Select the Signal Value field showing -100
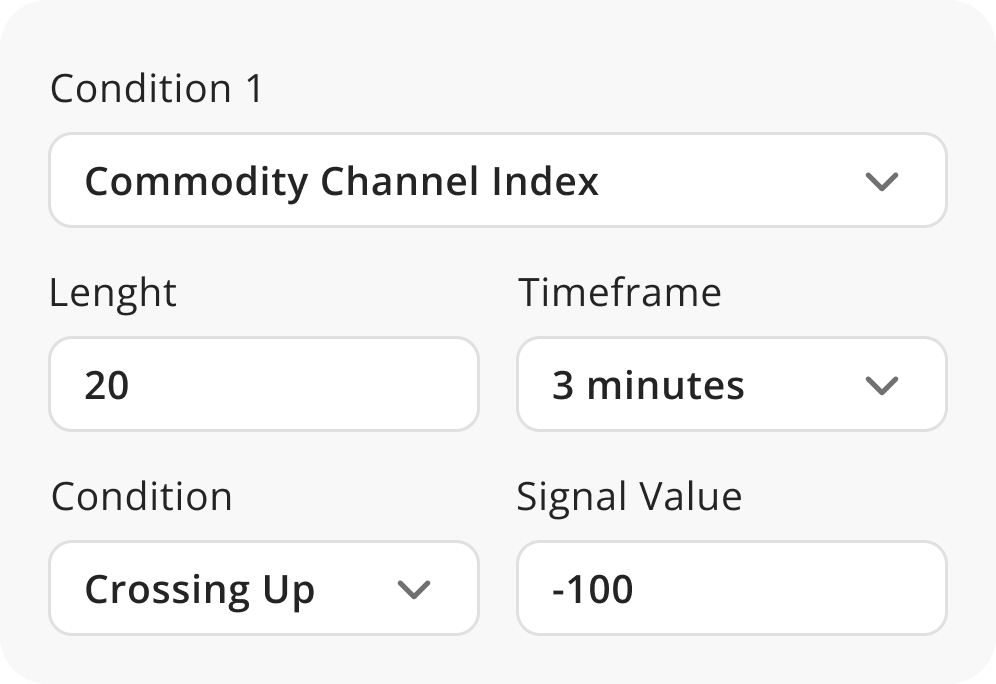The image size is (996, 684). (730, 589)
